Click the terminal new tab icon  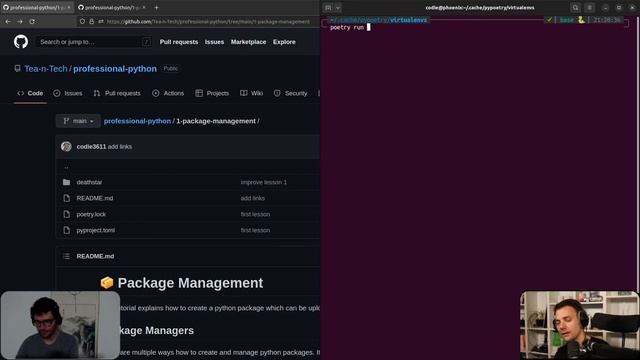[328, 7]
